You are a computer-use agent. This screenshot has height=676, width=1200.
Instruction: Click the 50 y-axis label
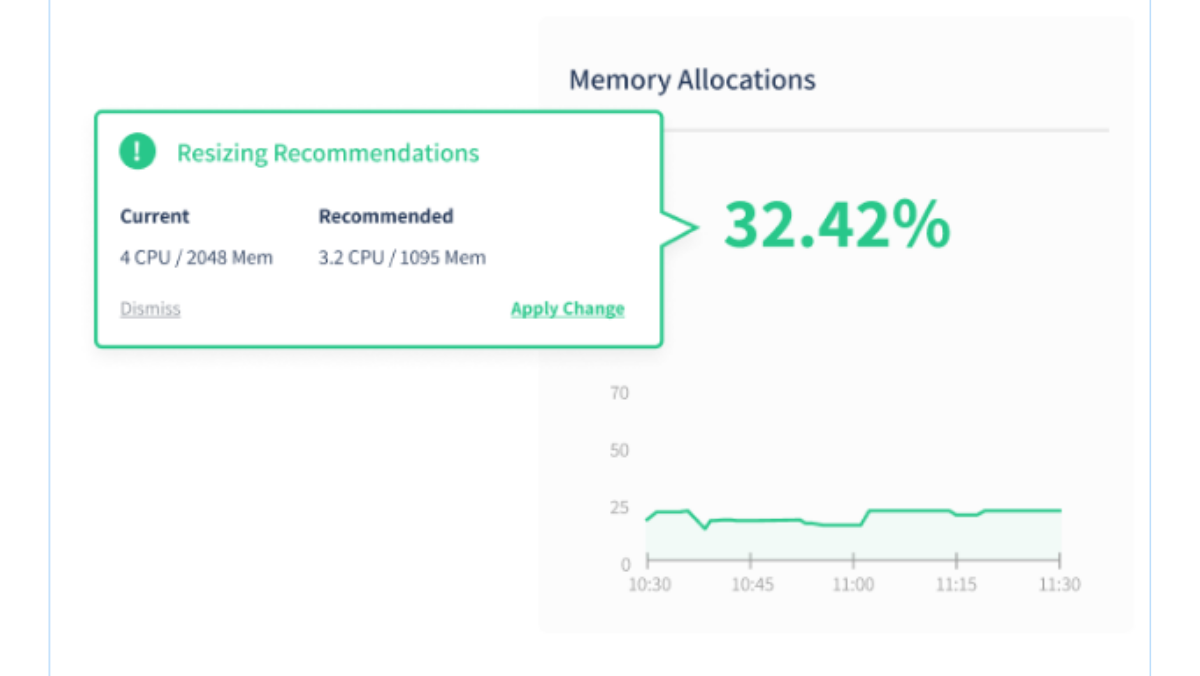[619, 450]
